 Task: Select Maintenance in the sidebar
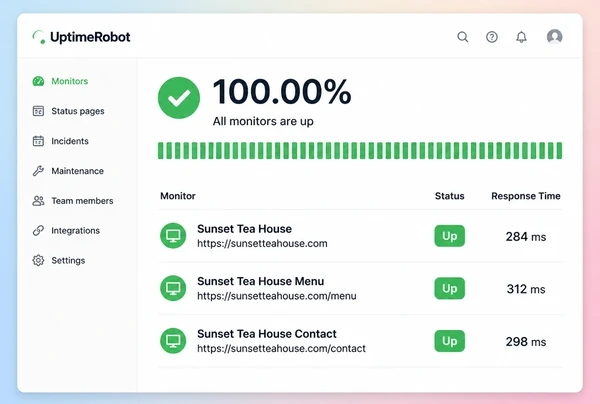click(77, 171)
